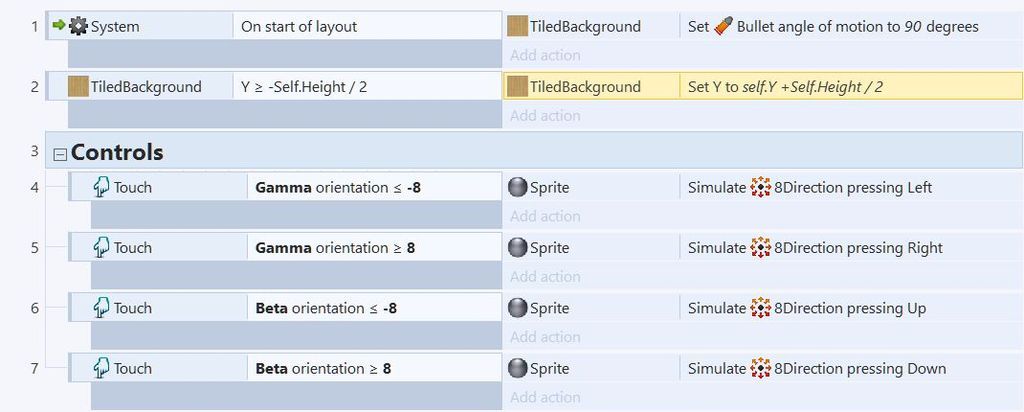1024x412 pixels.
Task: Click the green arrow trigger icon in event 1
Action: [59, 25]
